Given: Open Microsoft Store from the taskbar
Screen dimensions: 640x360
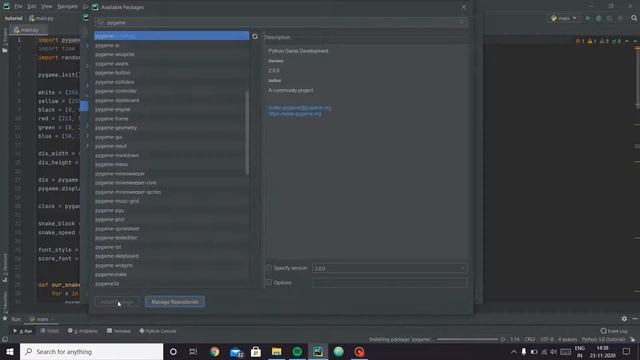Looking at the screenshot, I should (256, 351).
